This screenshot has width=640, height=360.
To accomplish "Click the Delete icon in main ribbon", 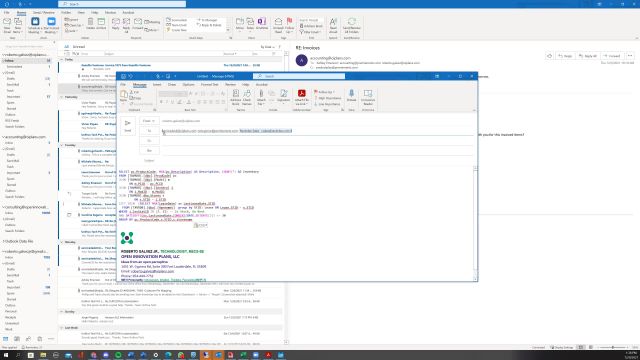I will pyautogui.click(x=90, y=24).
